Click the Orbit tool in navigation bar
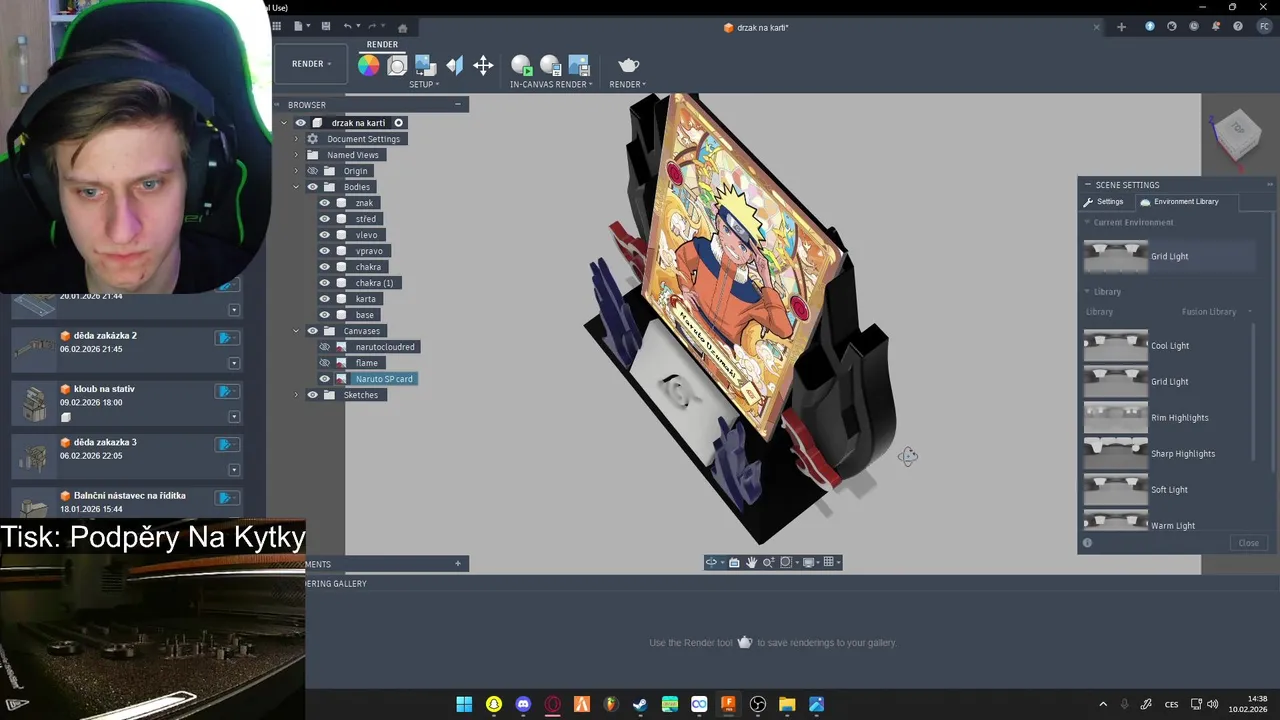 711,563
